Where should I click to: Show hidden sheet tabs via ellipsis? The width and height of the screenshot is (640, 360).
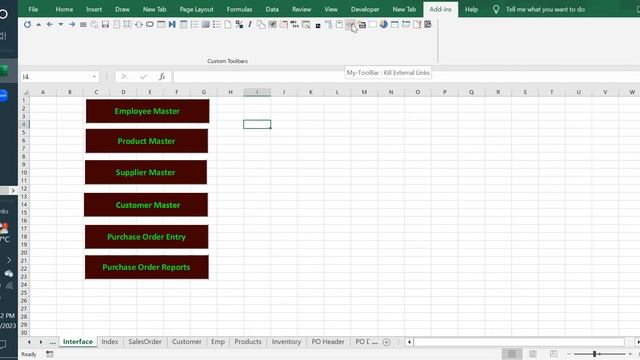tap(53, 342)
